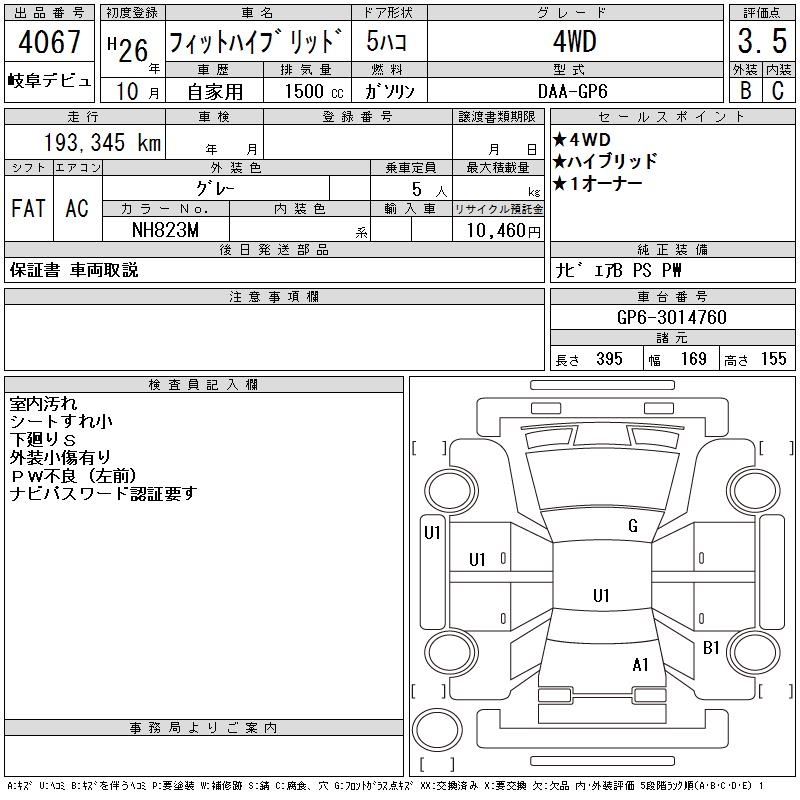Click the overall grade score 3.5
Screen dimensions: 800x800
[x=759, y=45]
